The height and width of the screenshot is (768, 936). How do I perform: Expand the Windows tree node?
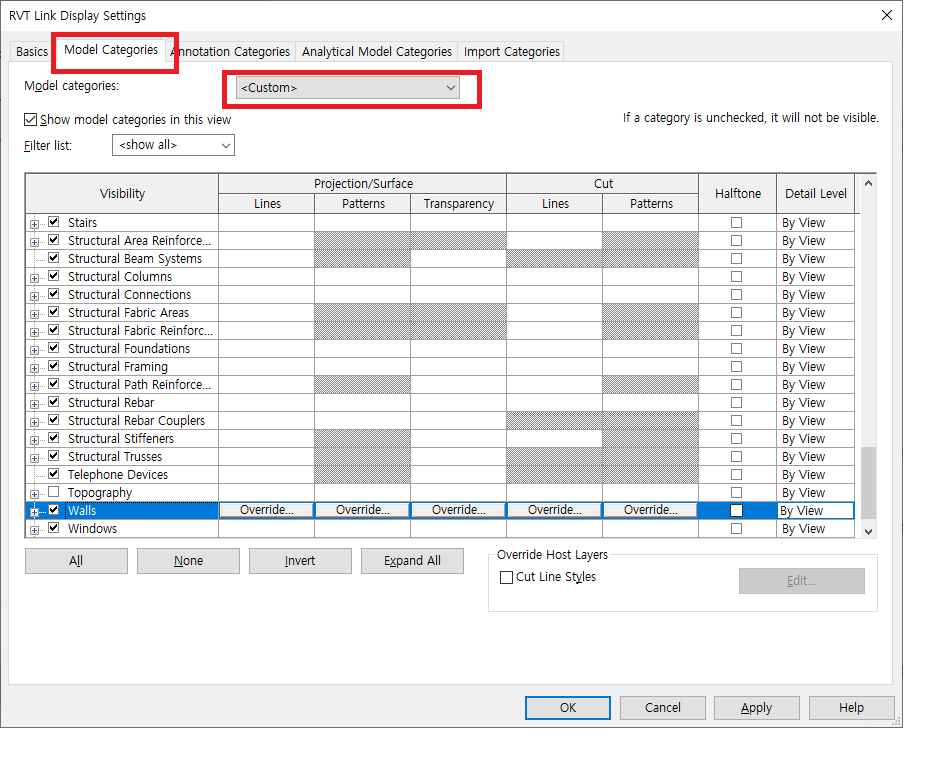(35, 530)
